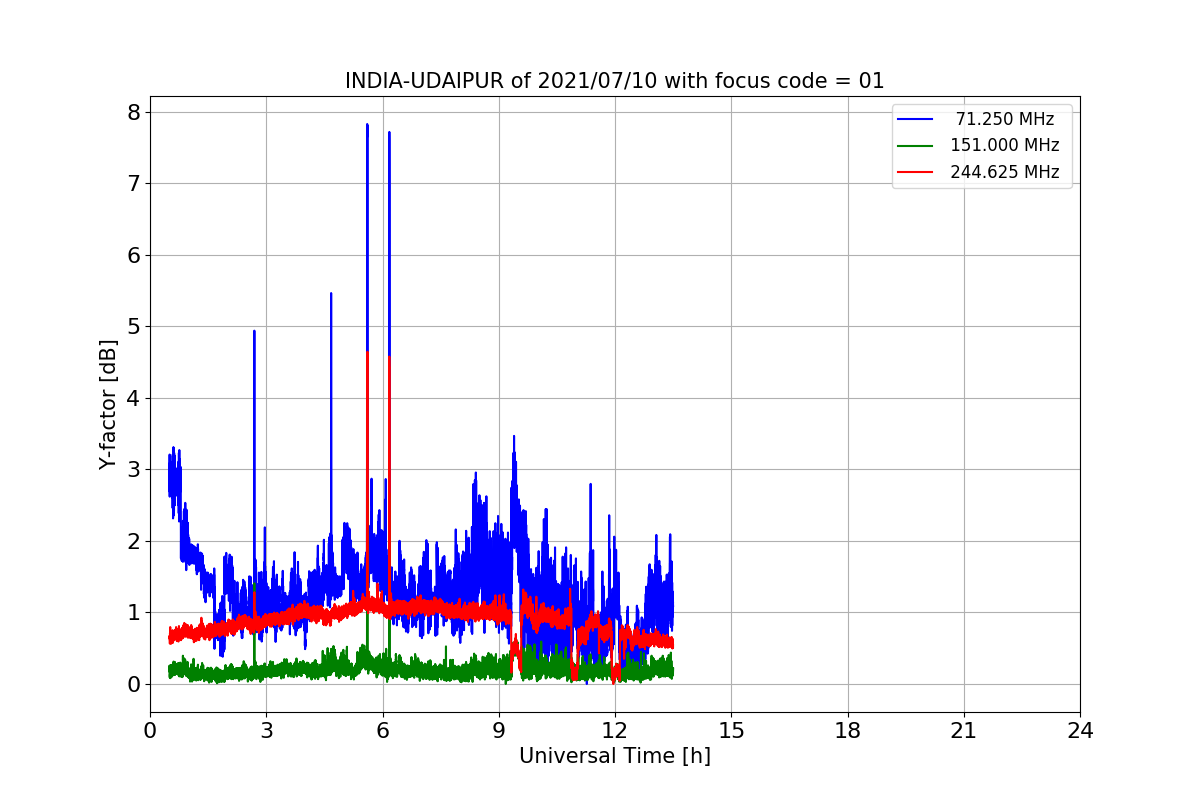Image resolution: width=1200 pixels, height=800 pixels.
Task: Click the x-axis tick label 3
Action: point(266,731)
